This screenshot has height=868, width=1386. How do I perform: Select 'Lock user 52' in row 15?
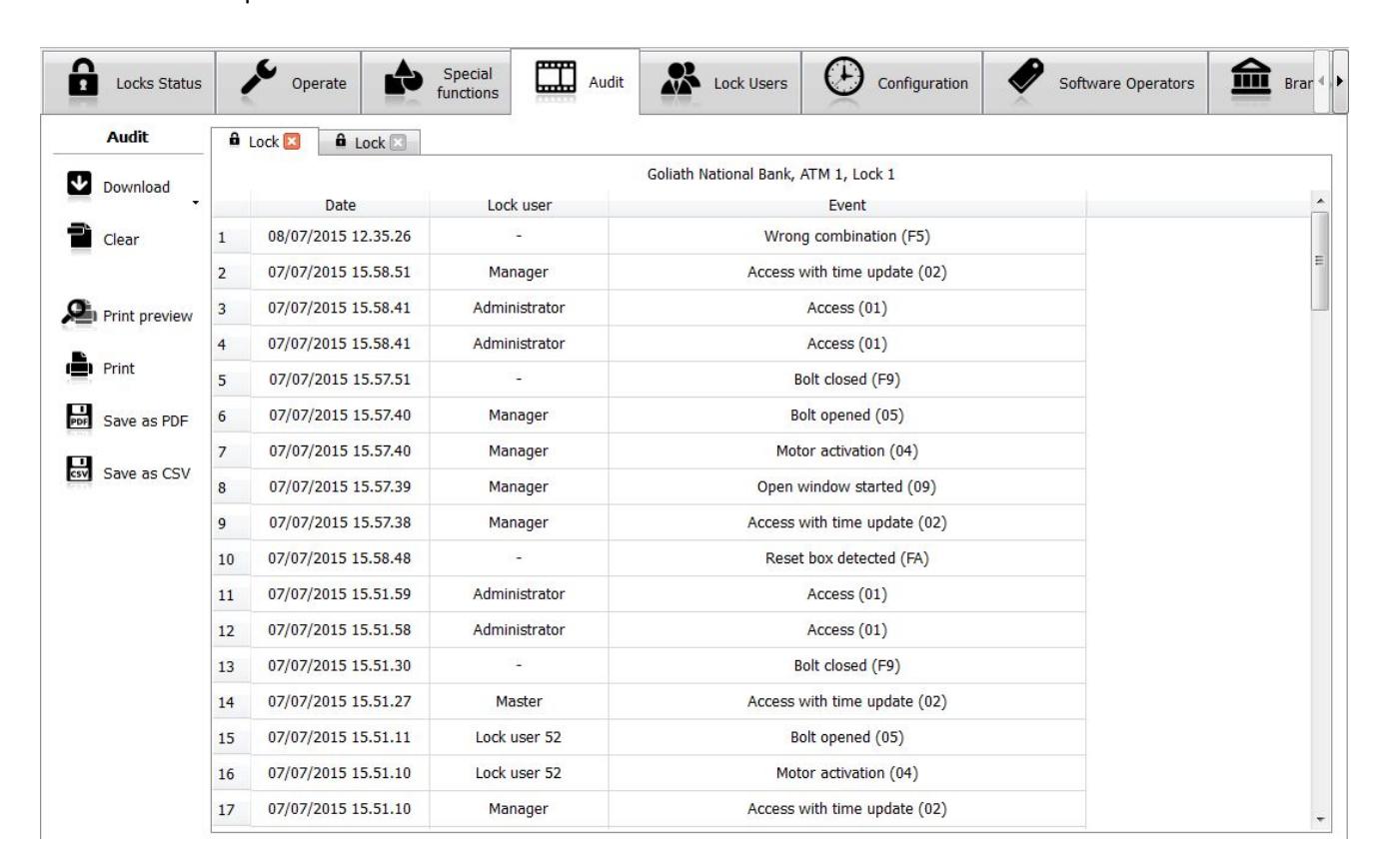click(x=520, y=737)
